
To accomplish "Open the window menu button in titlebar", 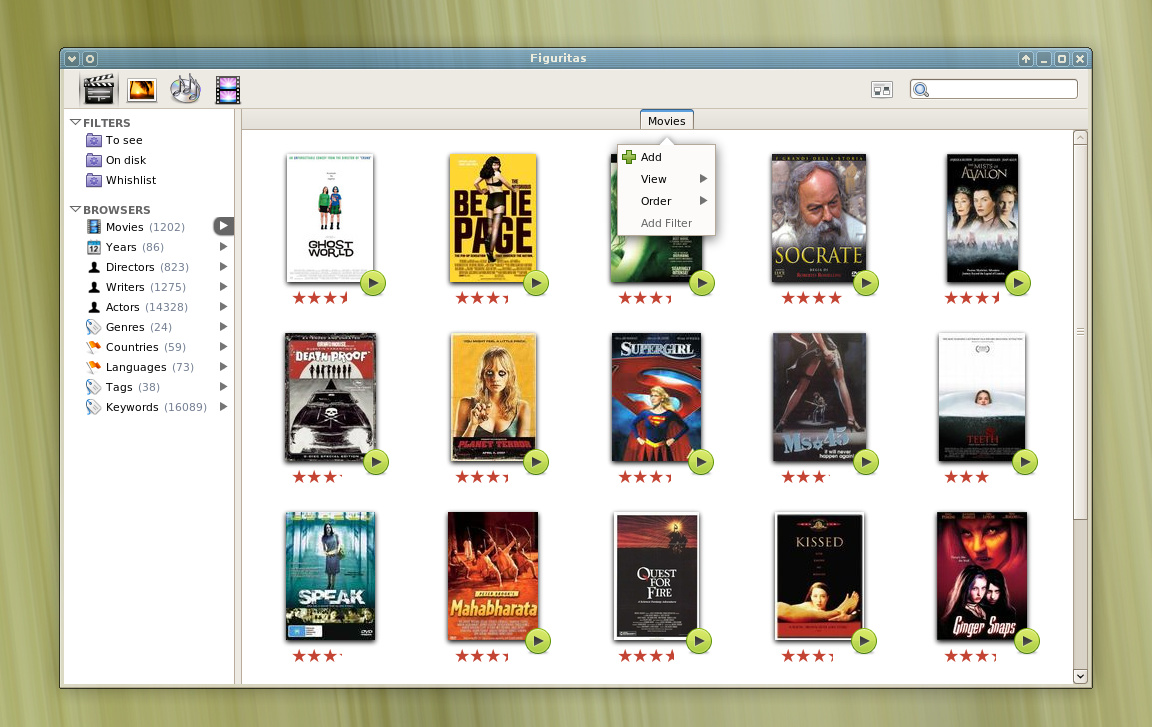I will [x=71, y=59].
